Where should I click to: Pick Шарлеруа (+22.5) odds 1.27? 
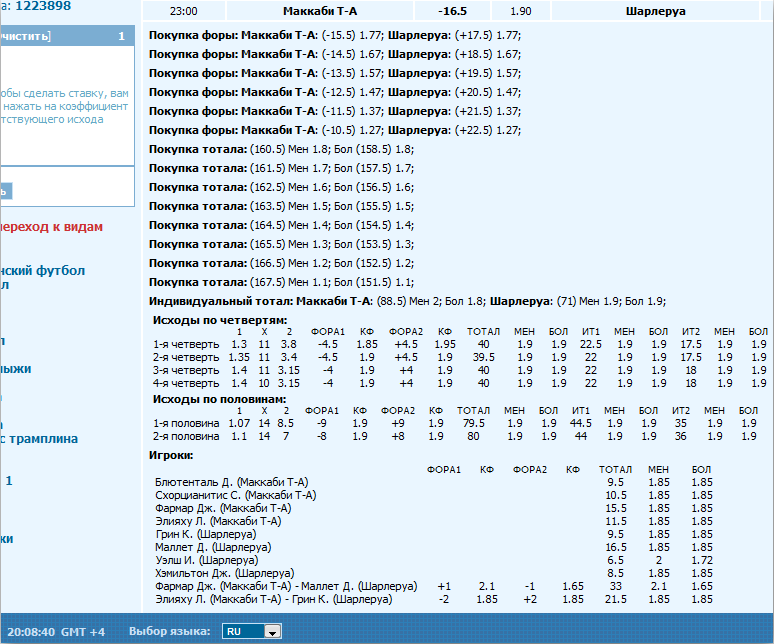(508, 130)
